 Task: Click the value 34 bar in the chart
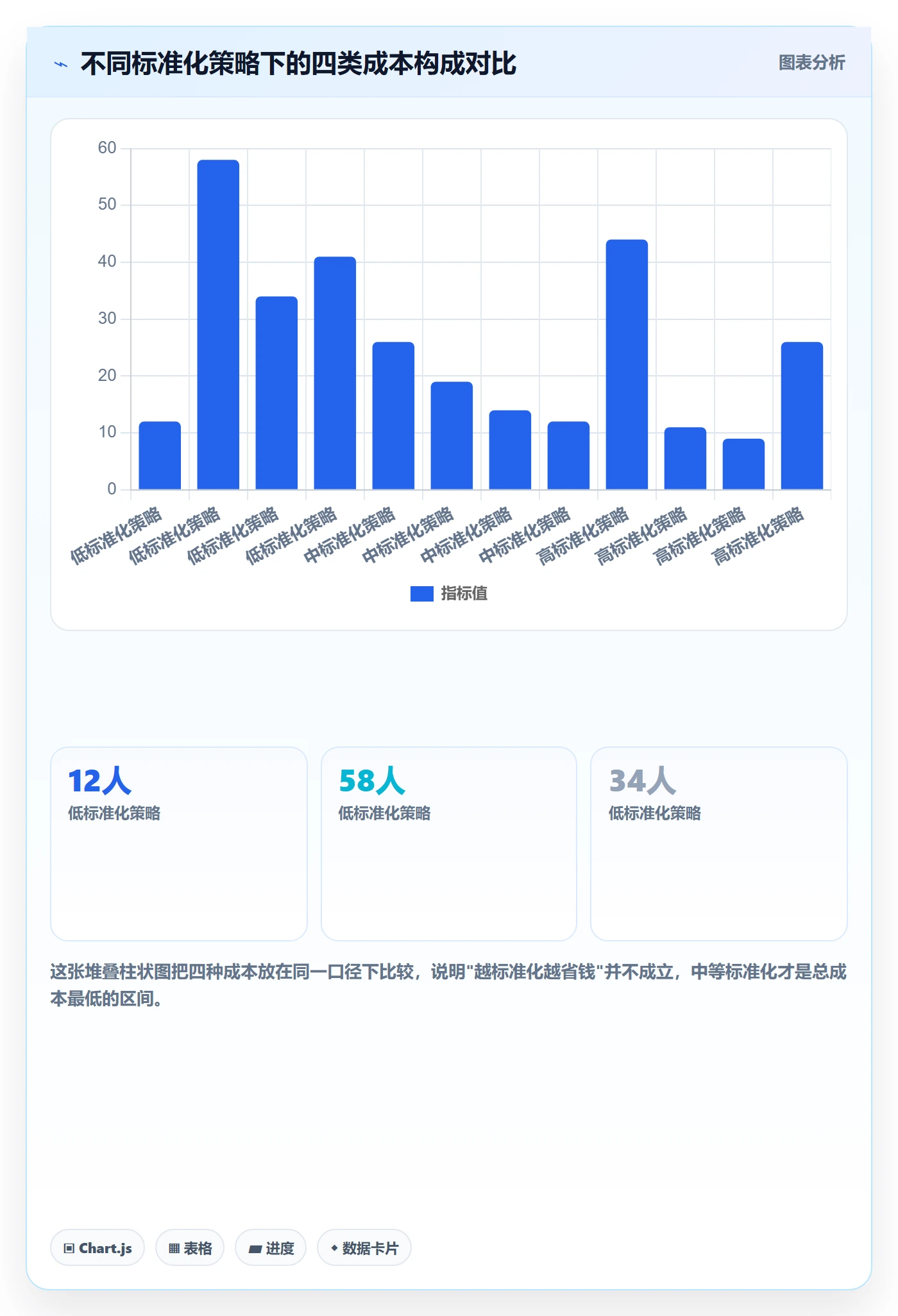[x=276, y=392]
